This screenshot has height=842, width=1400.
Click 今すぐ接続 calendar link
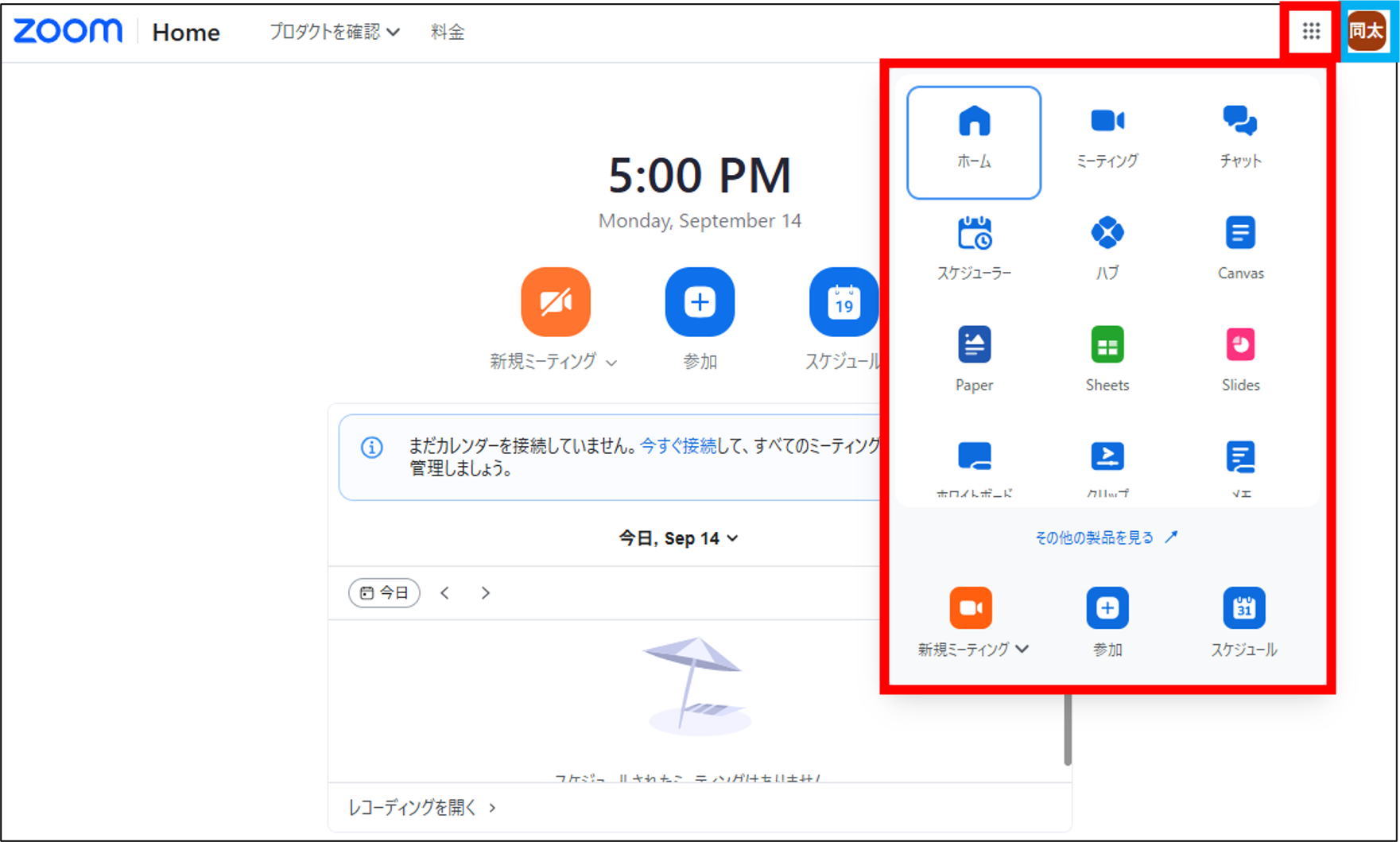click(678, 446)
